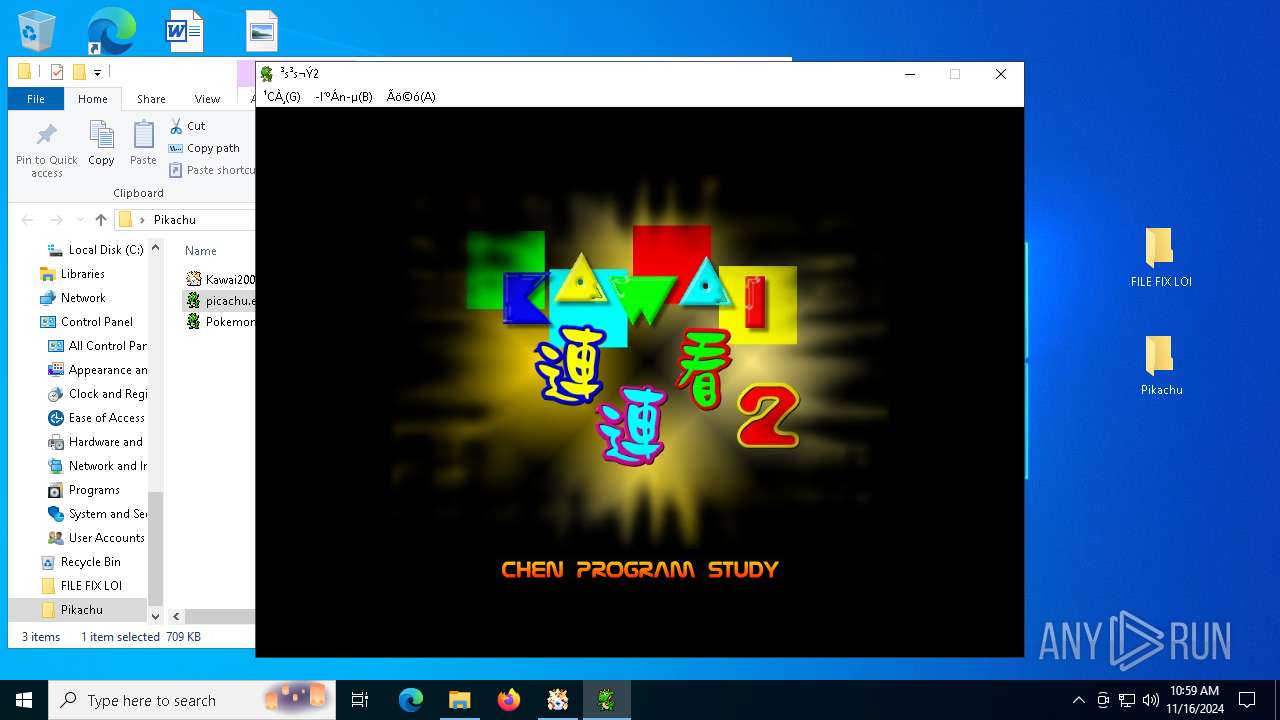Open the third menu (A) in game window

pyautogui.click(x=411, y=97)
